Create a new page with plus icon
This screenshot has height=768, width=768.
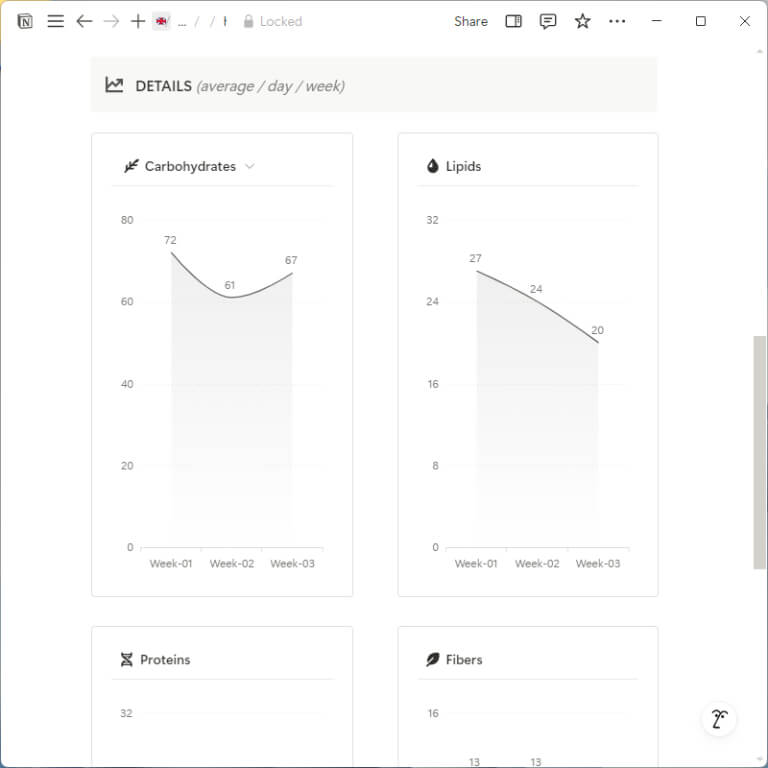138,21
